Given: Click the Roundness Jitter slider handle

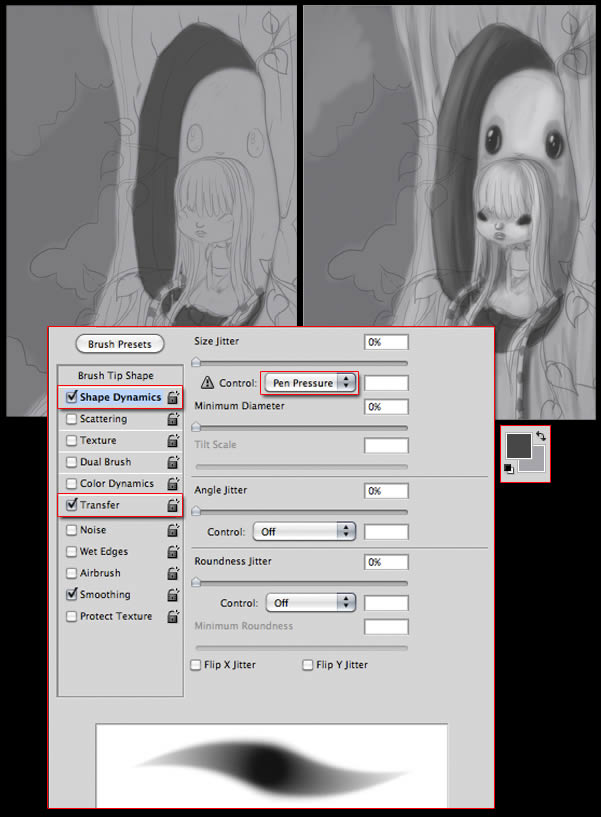Looking at the screenshot, I should tap(196, 583).
